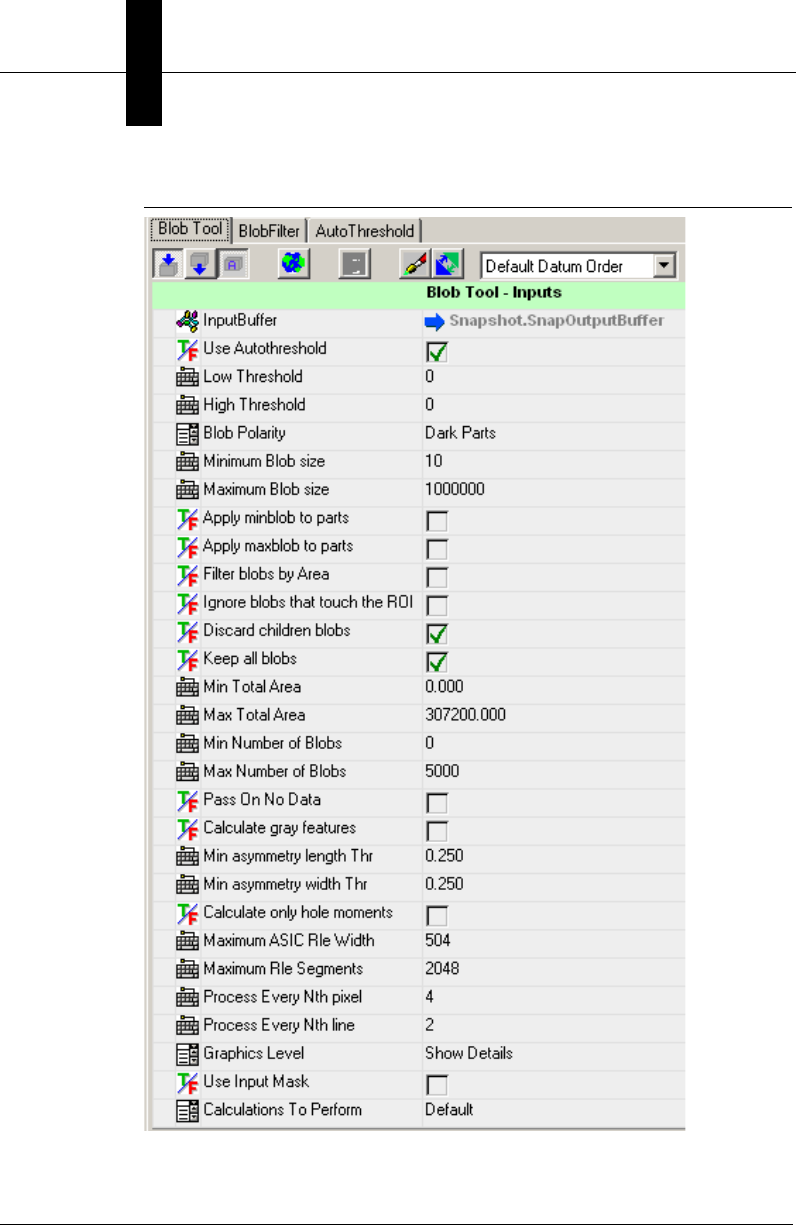Click the toolbar icon with letter A
Image resolution: width=796 pixels, height=1225 pixels.
click(x=233, y=265)
